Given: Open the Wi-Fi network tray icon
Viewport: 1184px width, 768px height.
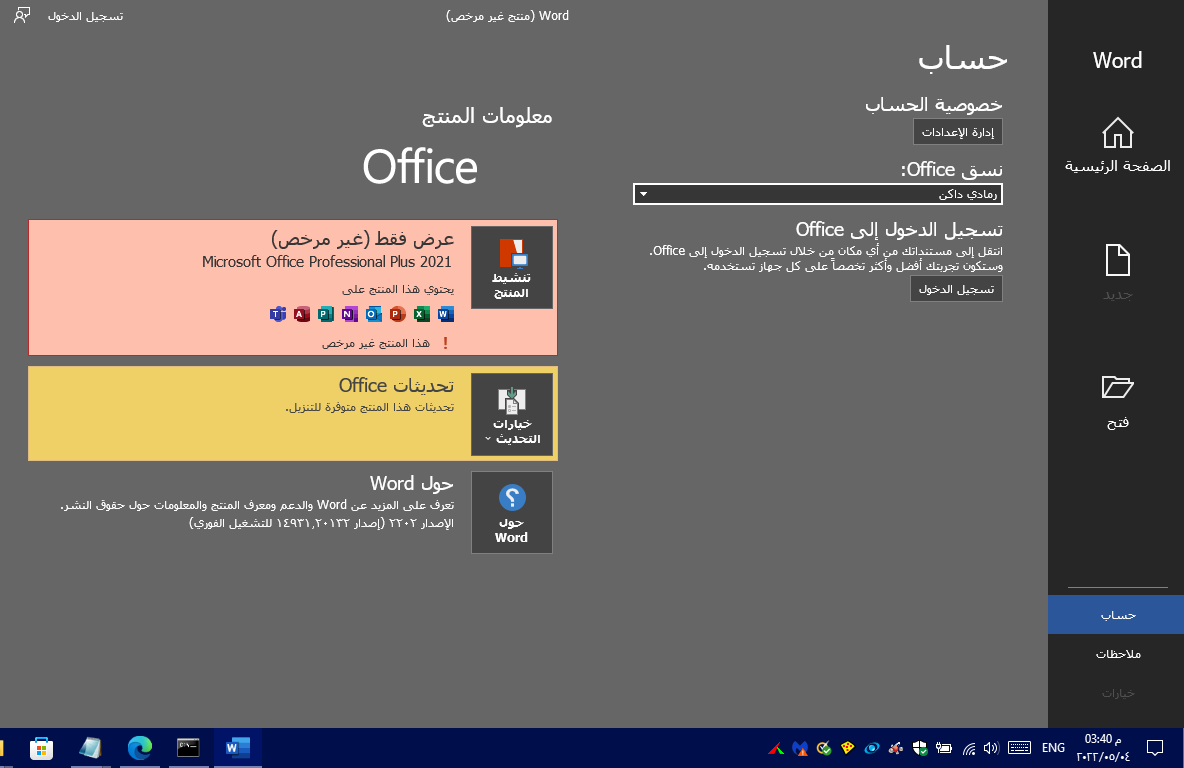Looking at the screenshot, I should [x=969, y=748].
